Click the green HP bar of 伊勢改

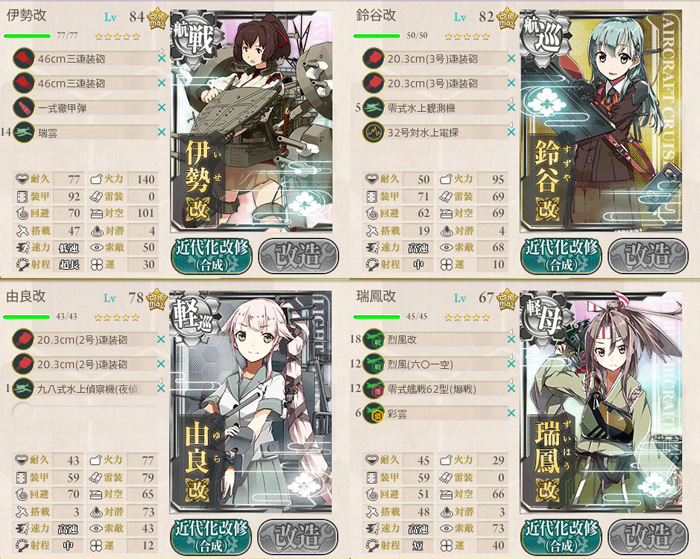27,36
